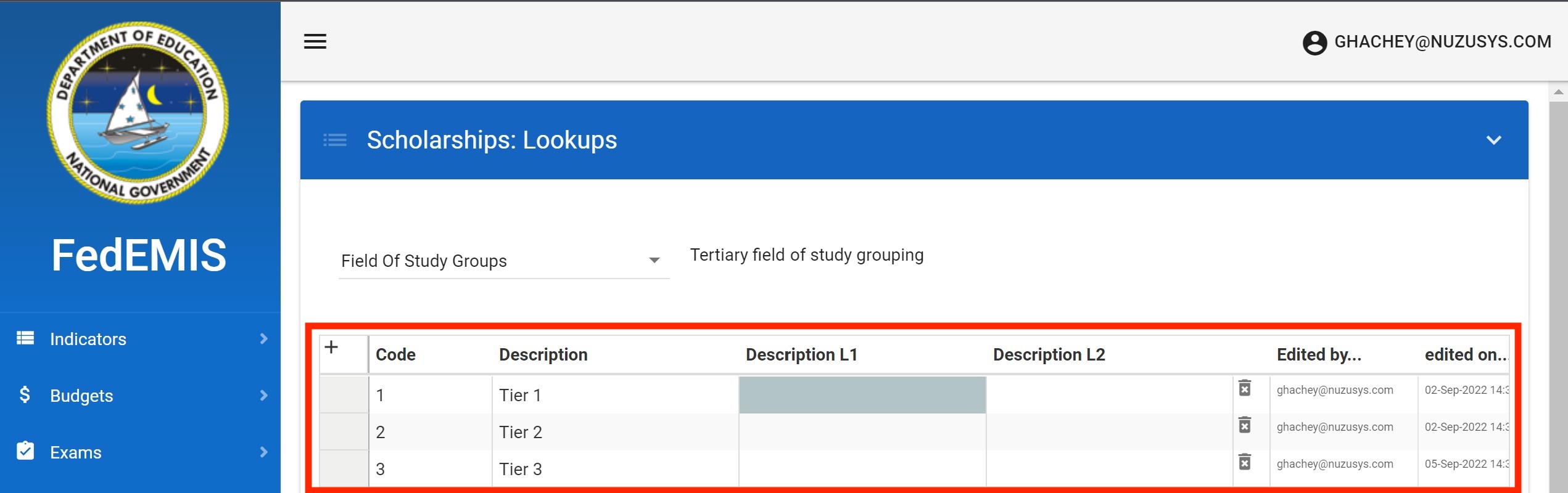Select the row header for Tier 2
The width and height of the screenshot is (1568, 493).
344,432
